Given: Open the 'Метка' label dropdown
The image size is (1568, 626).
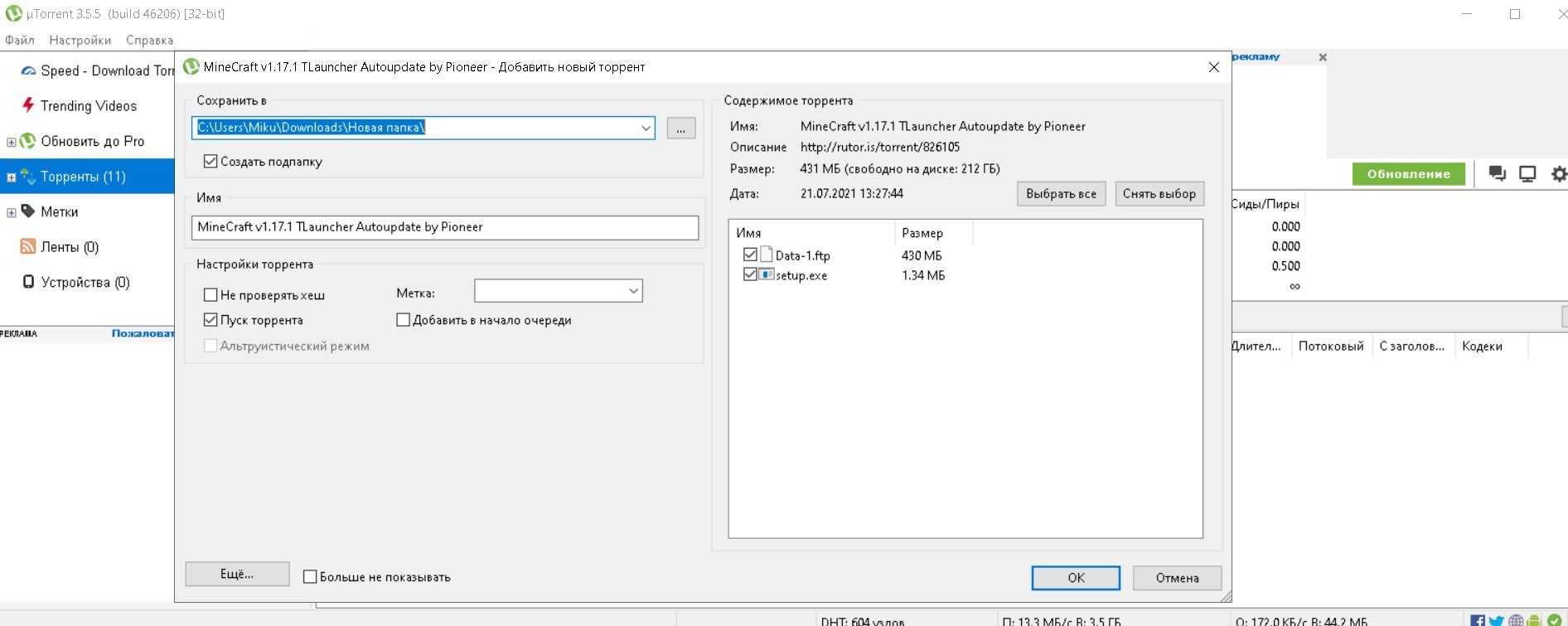Looking at the screenshot, I should coord(633,291).
